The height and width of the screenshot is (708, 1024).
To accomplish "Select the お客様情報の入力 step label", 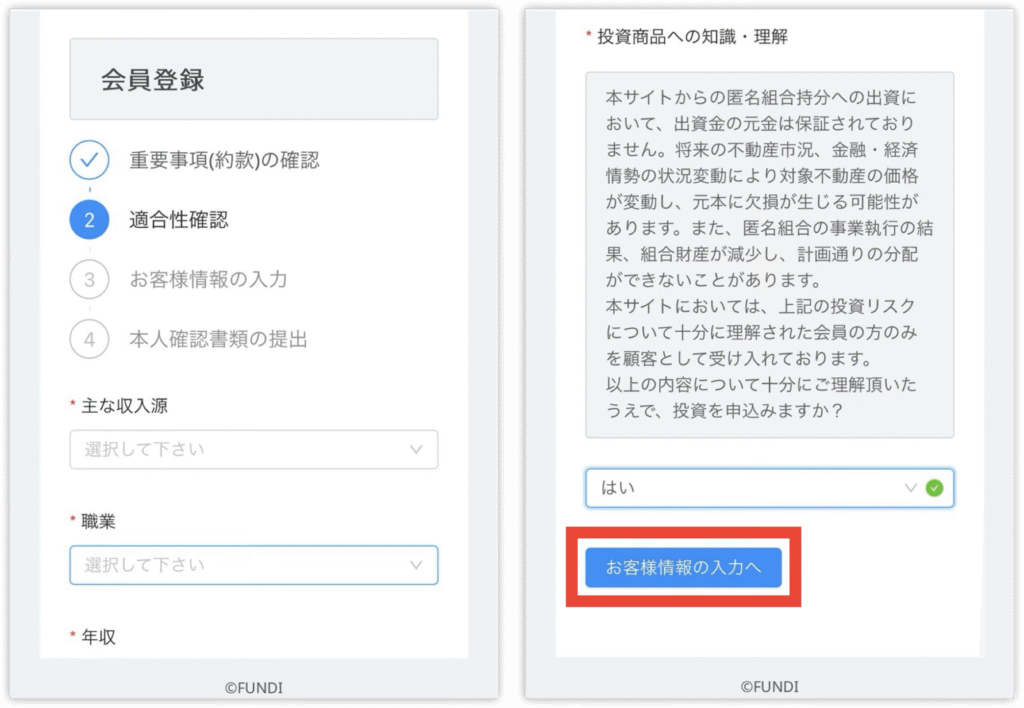I will click(208, 280).
